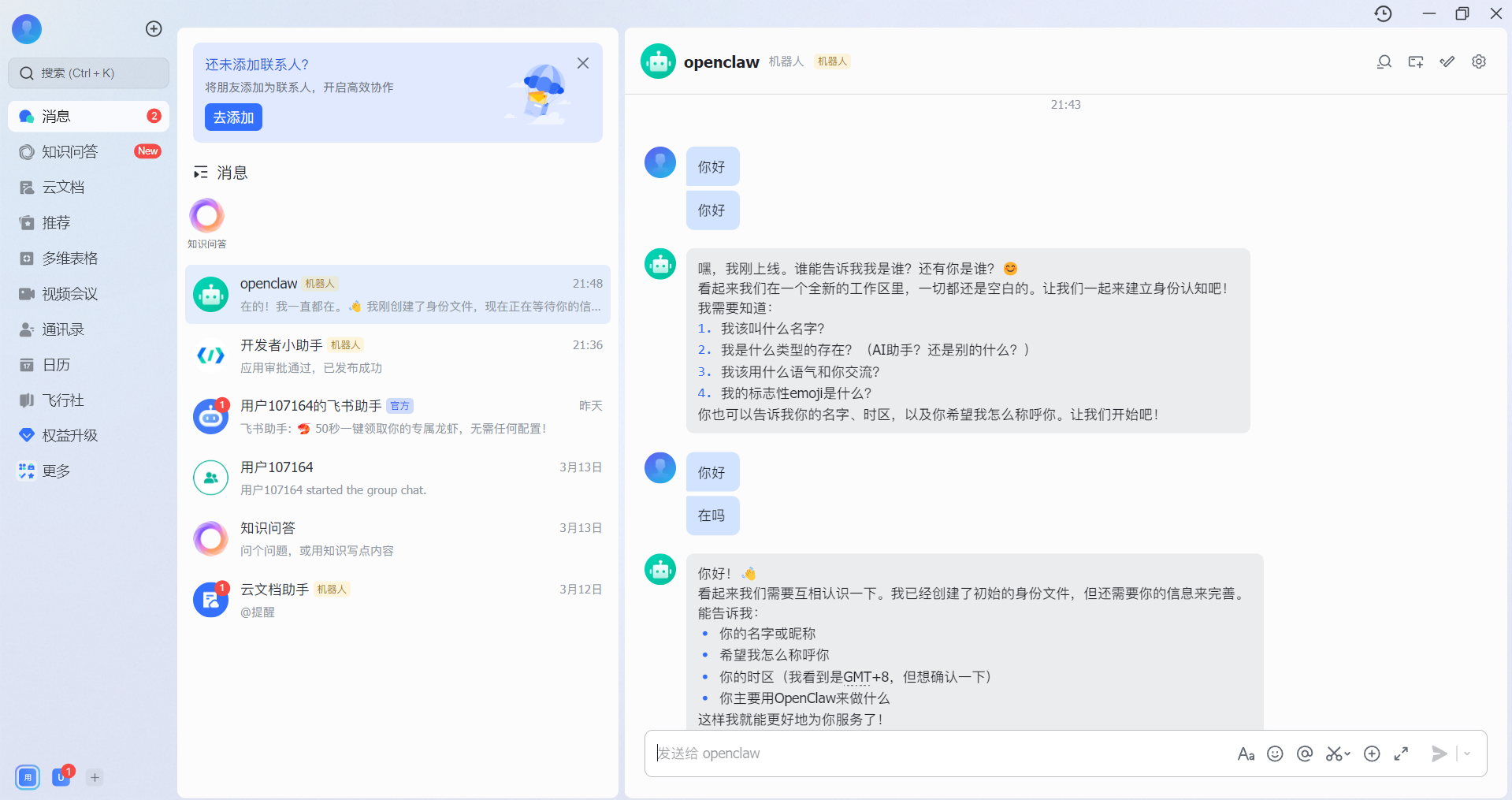1512x800 pixels.
Task: Open the 用户107164 group chat
Action: point(398,478)
